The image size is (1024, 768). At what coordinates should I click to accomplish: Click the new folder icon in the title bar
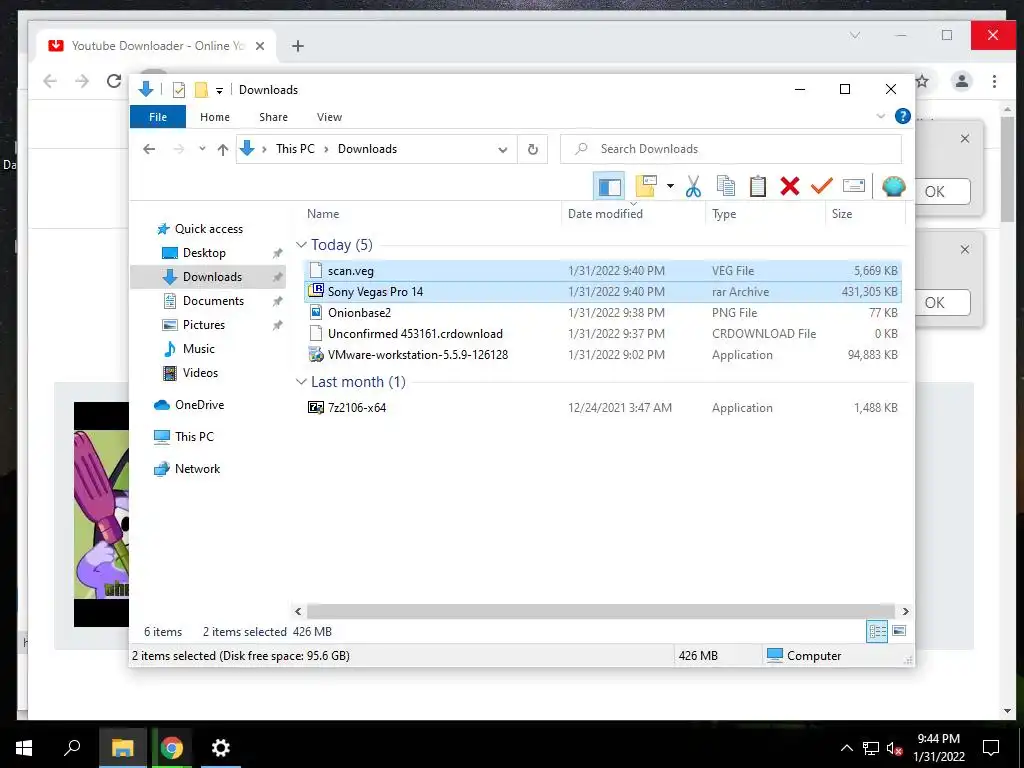pyautogui.click(x=202, y=89)
